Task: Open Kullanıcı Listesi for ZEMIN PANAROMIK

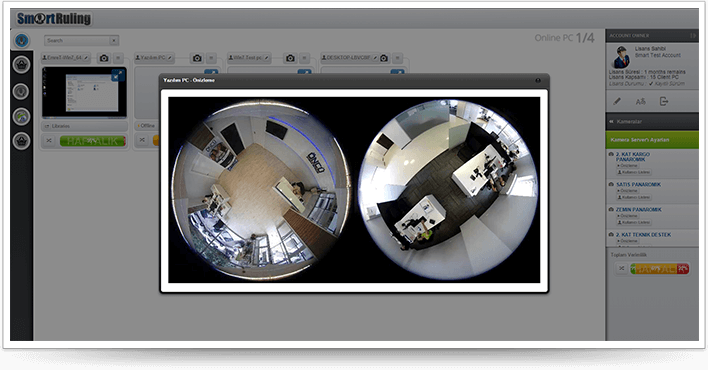Action: pos(634,222)
